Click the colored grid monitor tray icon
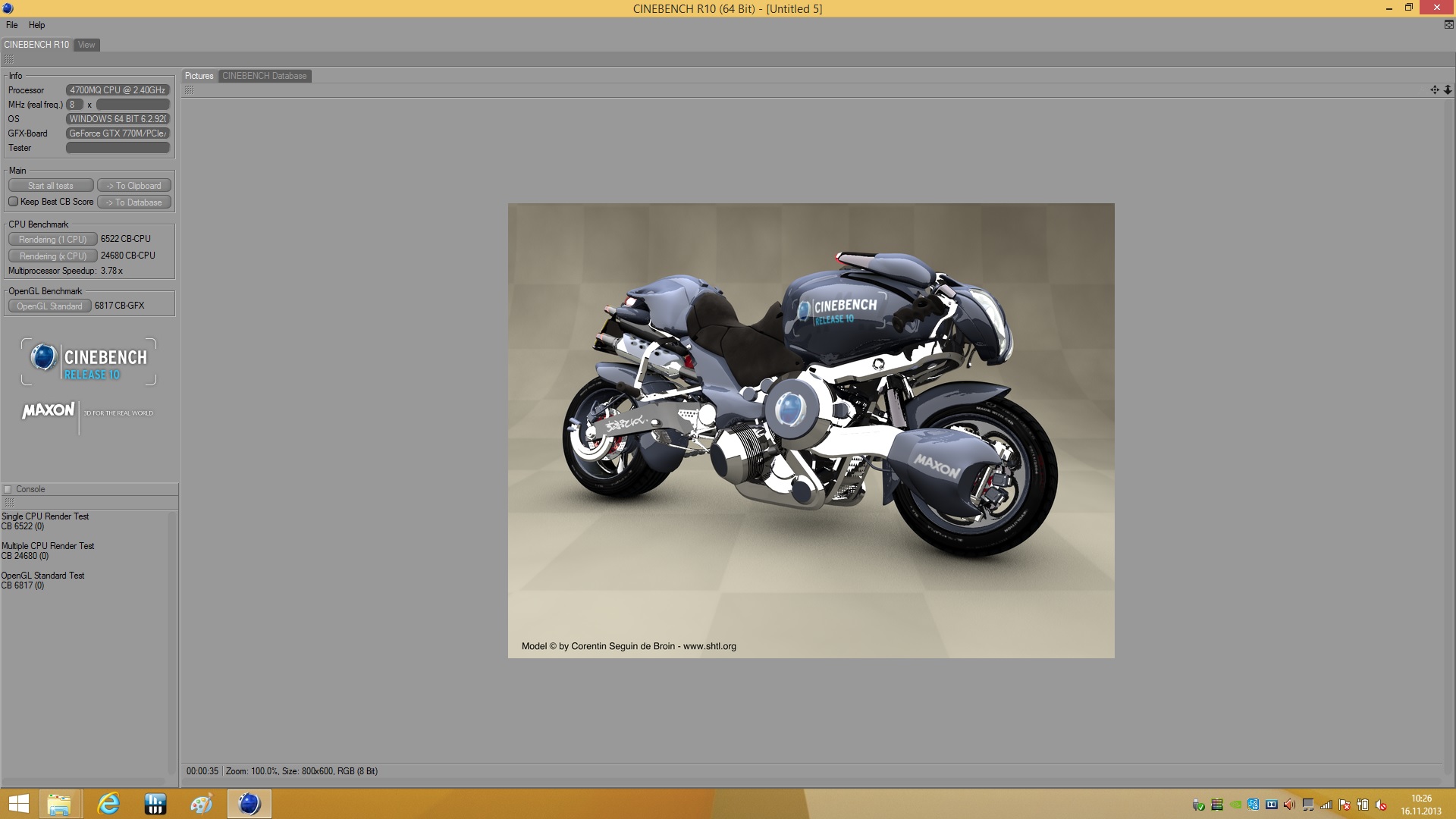 [x=1217, y=805]
